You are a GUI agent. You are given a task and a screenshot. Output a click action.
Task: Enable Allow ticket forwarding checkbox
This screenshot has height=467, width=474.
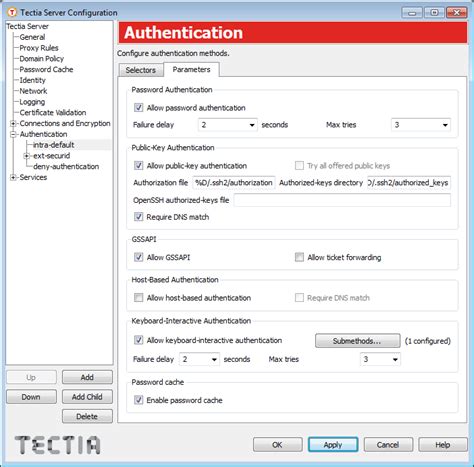[x=299, y=257]
